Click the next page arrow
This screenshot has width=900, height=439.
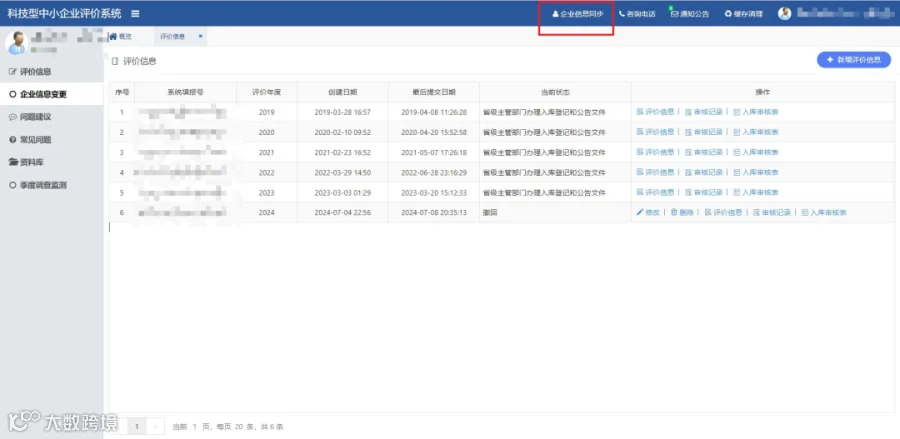tap(155, 426)
